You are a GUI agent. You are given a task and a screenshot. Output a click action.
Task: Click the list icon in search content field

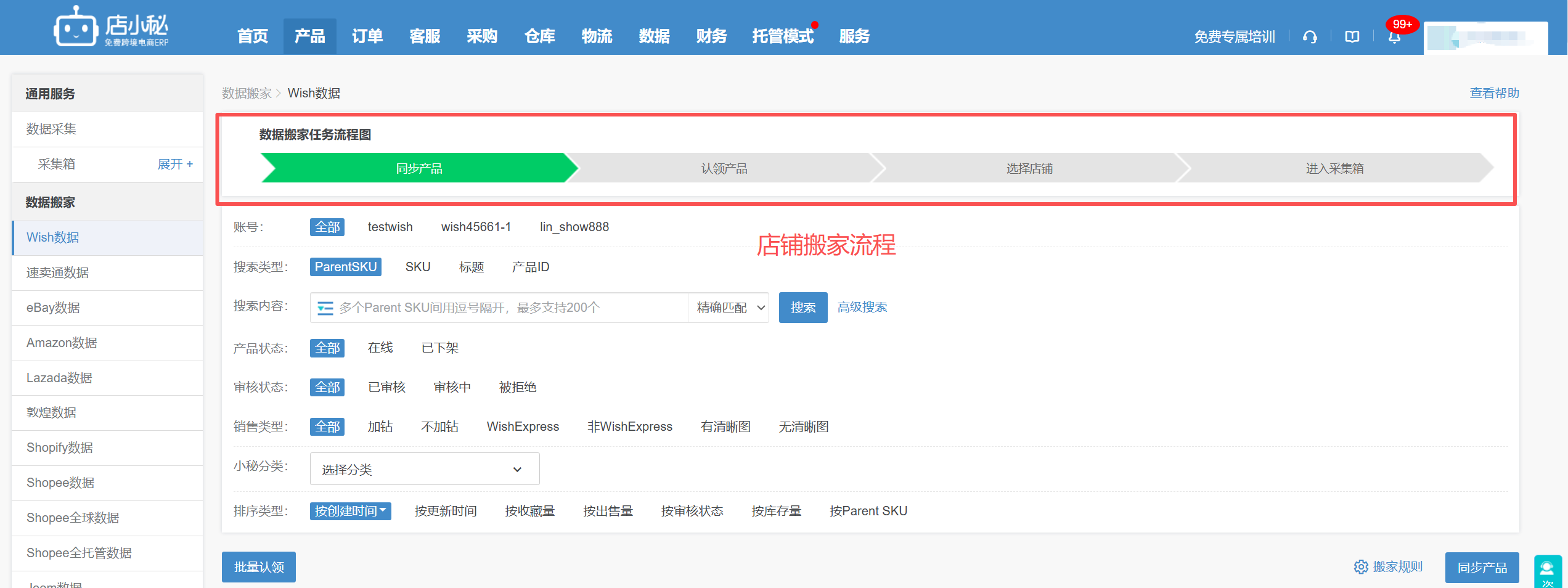pyautogui.click(x=325, y=308)
